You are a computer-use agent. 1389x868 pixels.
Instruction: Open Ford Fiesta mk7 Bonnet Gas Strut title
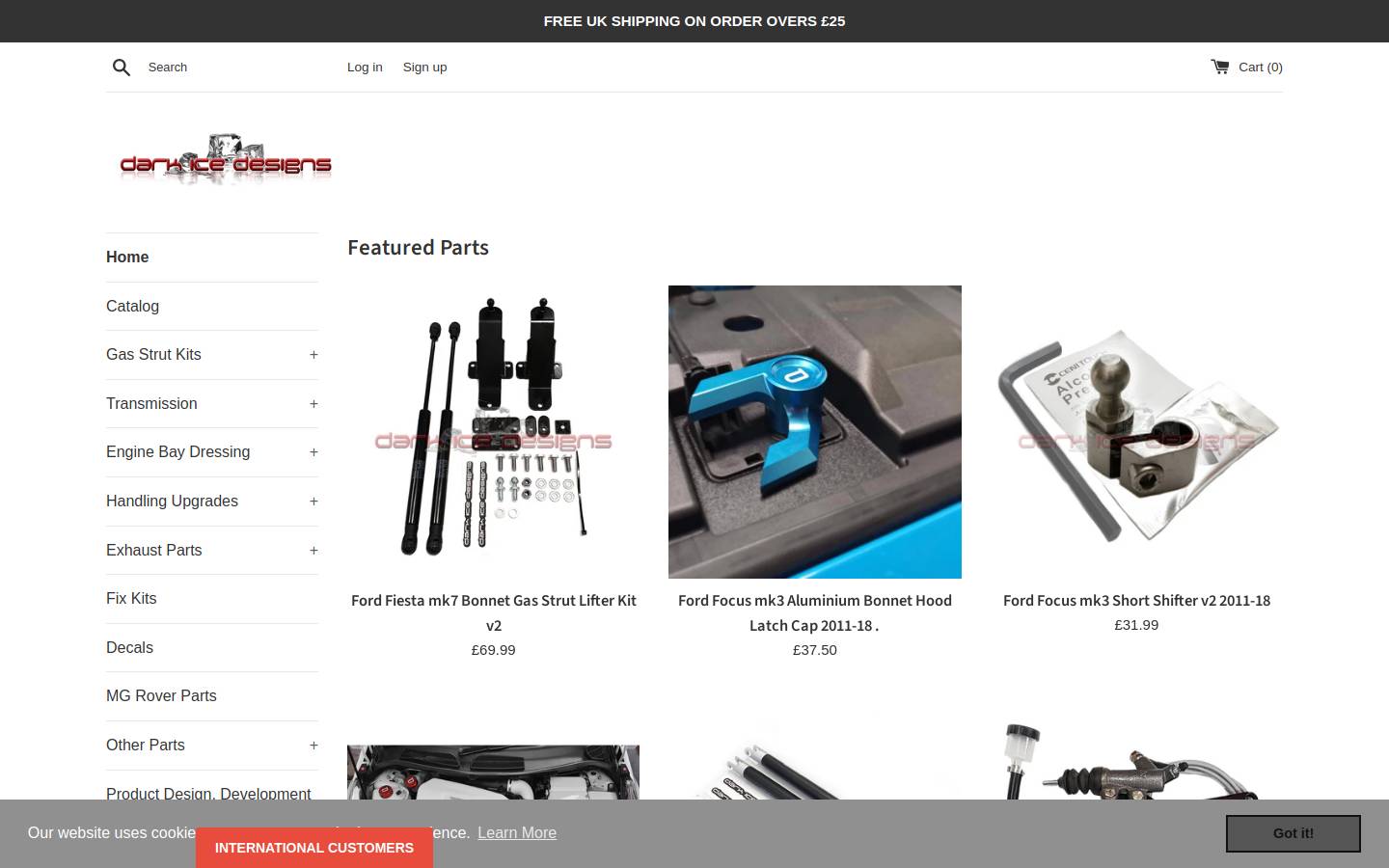click(493, 612)
